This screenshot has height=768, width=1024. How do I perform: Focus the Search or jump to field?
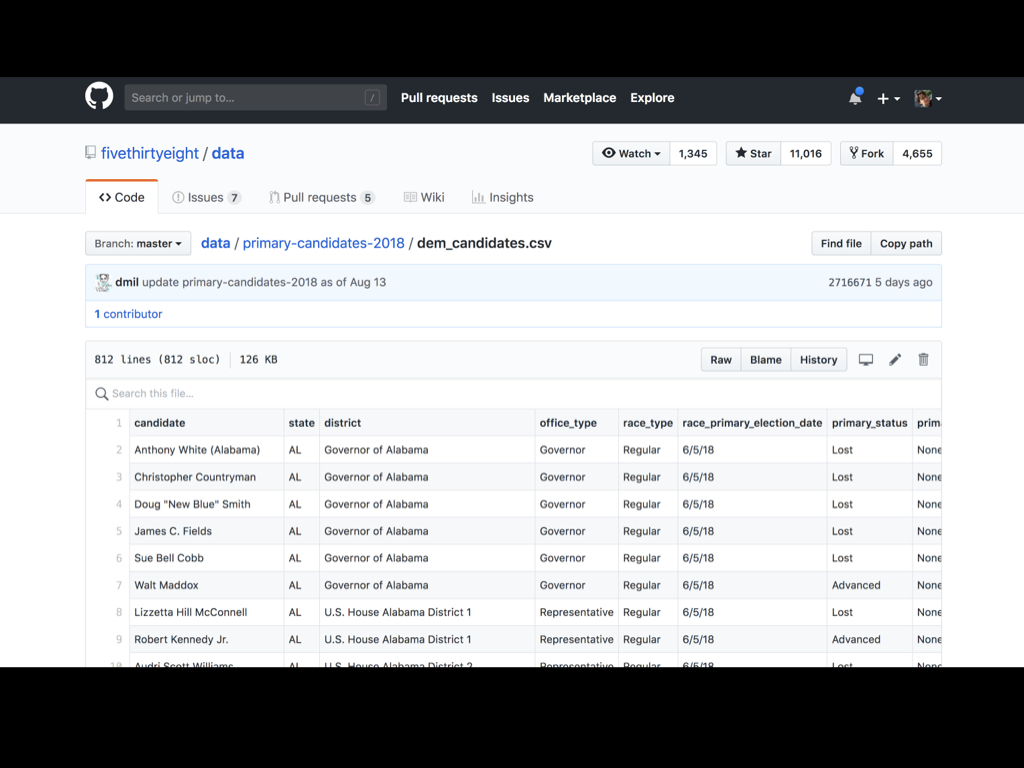(x=255, y=98)
